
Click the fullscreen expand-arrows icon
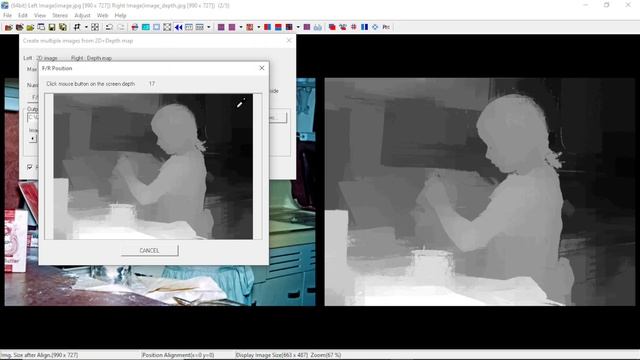tap(167, 27)
